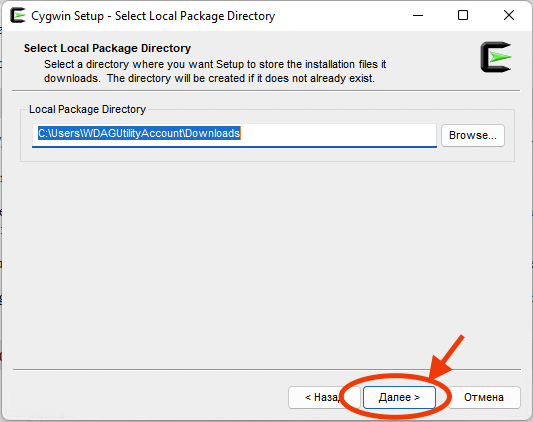Click the window title 'Cygwin Setup - Select Local Package Directory'

(x=153, y=16)
